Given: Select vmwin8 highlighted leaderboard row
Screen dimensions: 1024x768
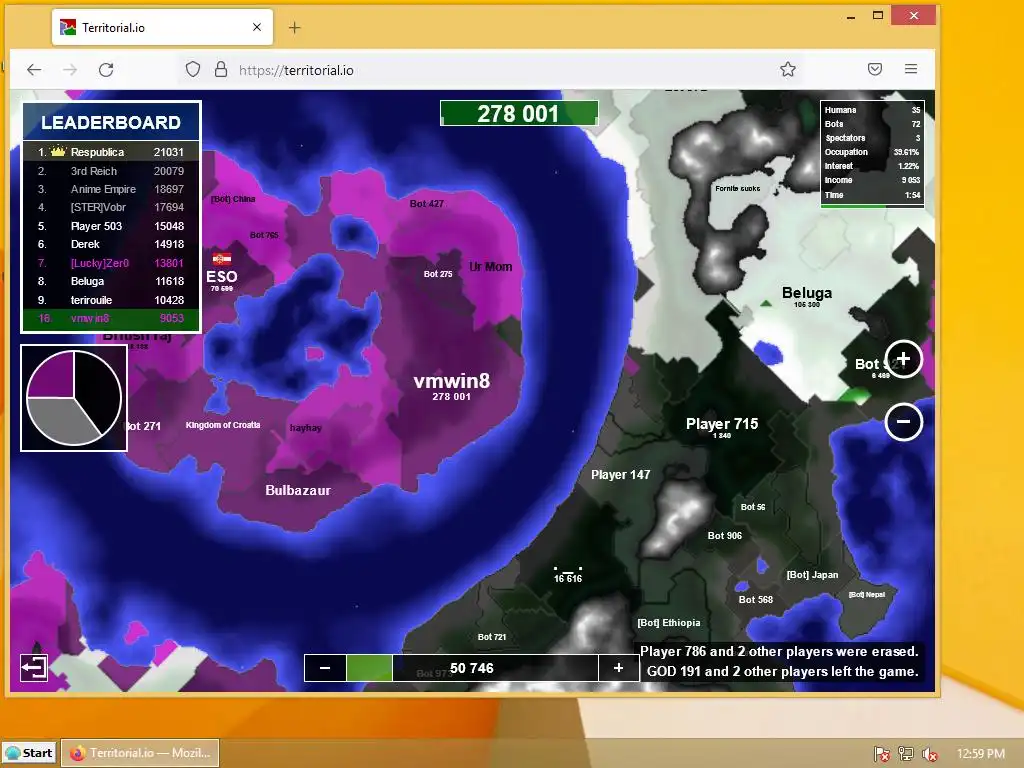Looking at the screenshot, I should click(x=111, y=319).
